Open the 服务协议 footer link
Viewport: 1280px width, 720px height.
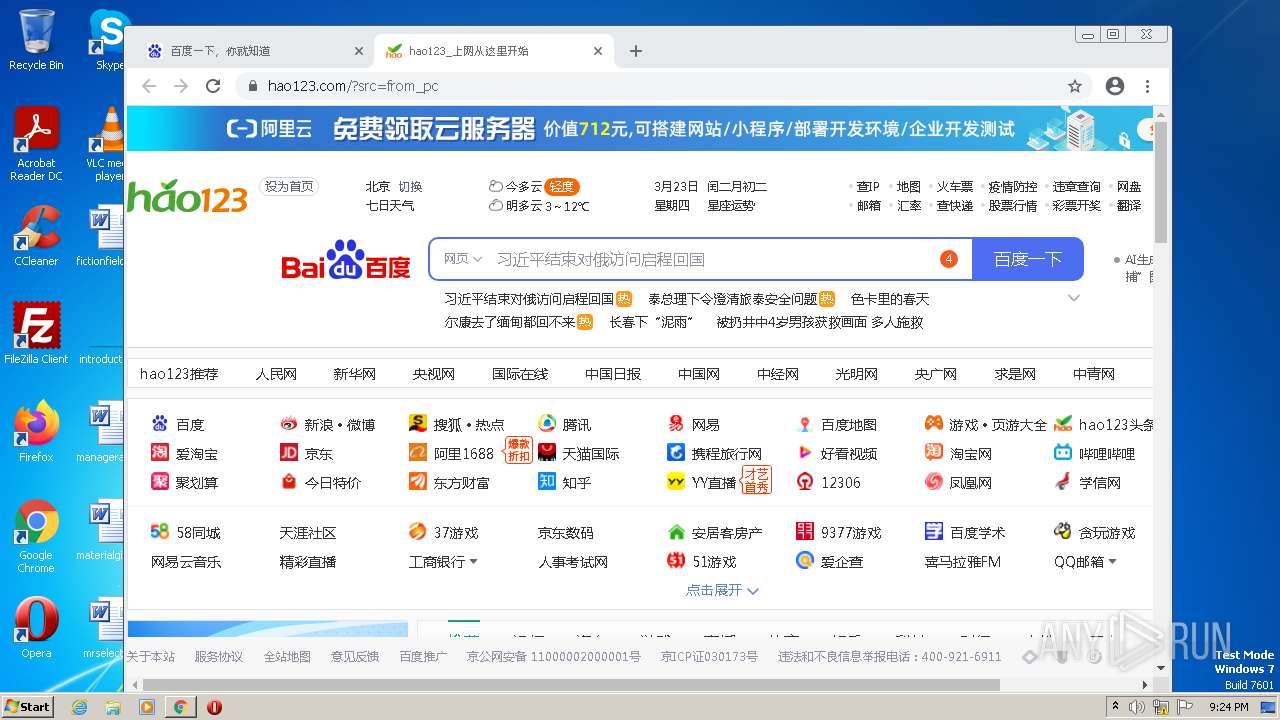pyautogui.click(x=218, y=657)
